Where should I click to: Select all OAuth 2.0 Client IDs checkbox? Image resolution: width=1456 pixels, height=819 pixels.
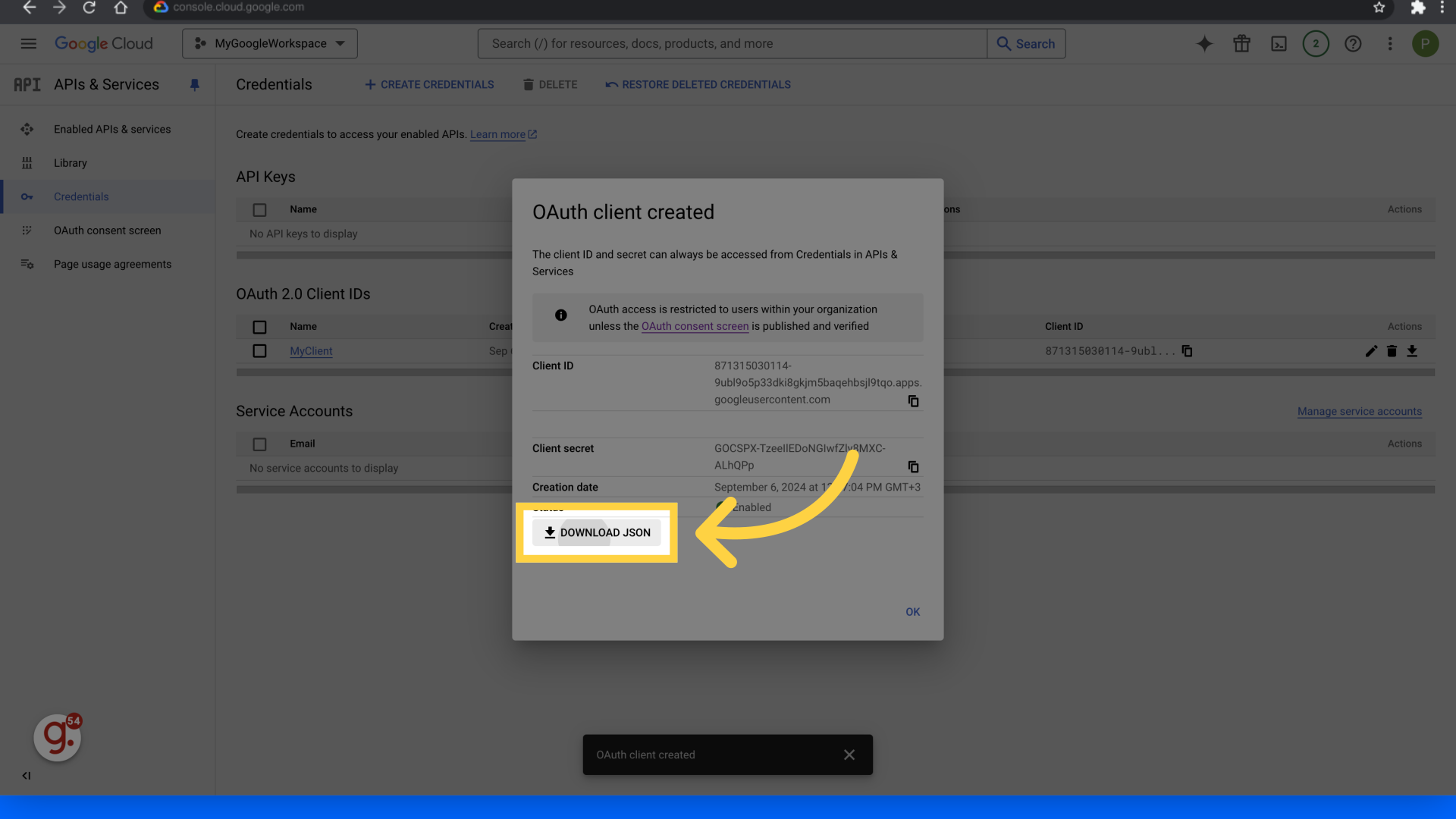[x=259, y=328]
